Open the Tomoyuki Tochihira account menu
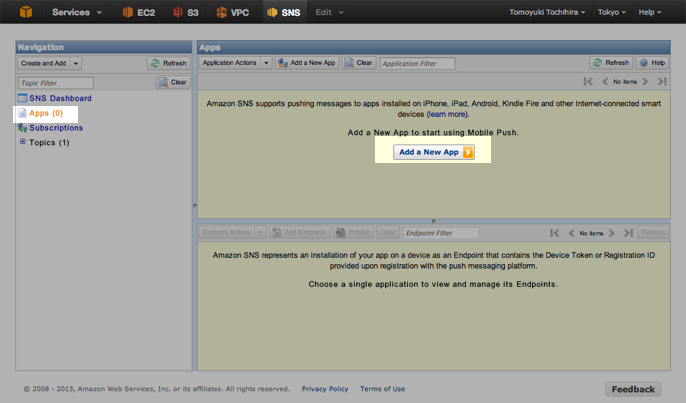 (x=547, y=12)
